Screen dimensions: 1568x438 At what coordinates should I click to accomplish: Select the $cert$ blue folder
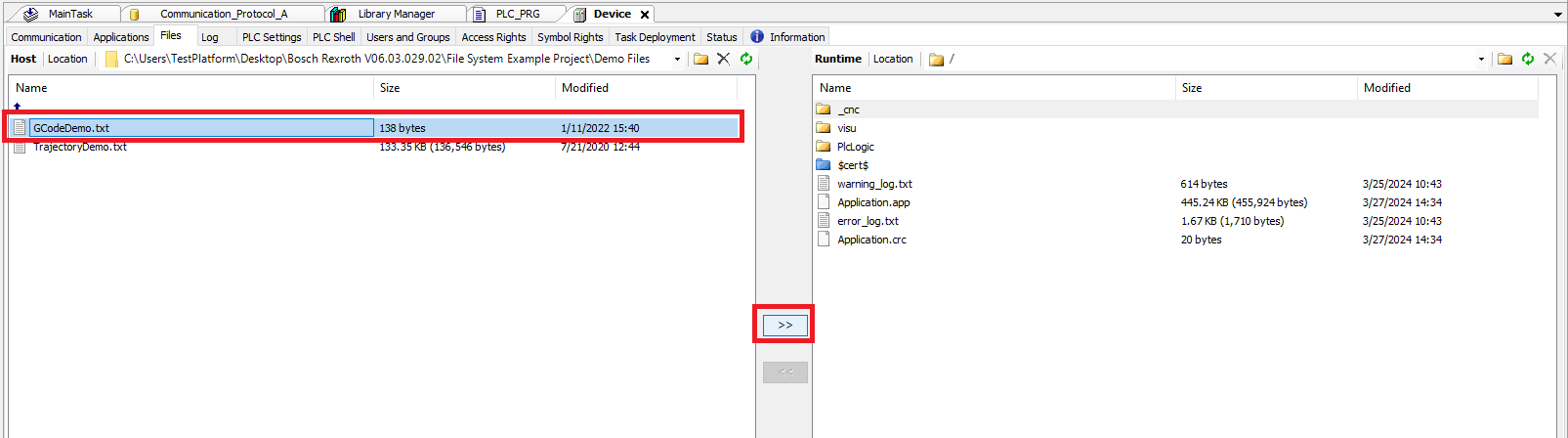click(x=852, y=165)
